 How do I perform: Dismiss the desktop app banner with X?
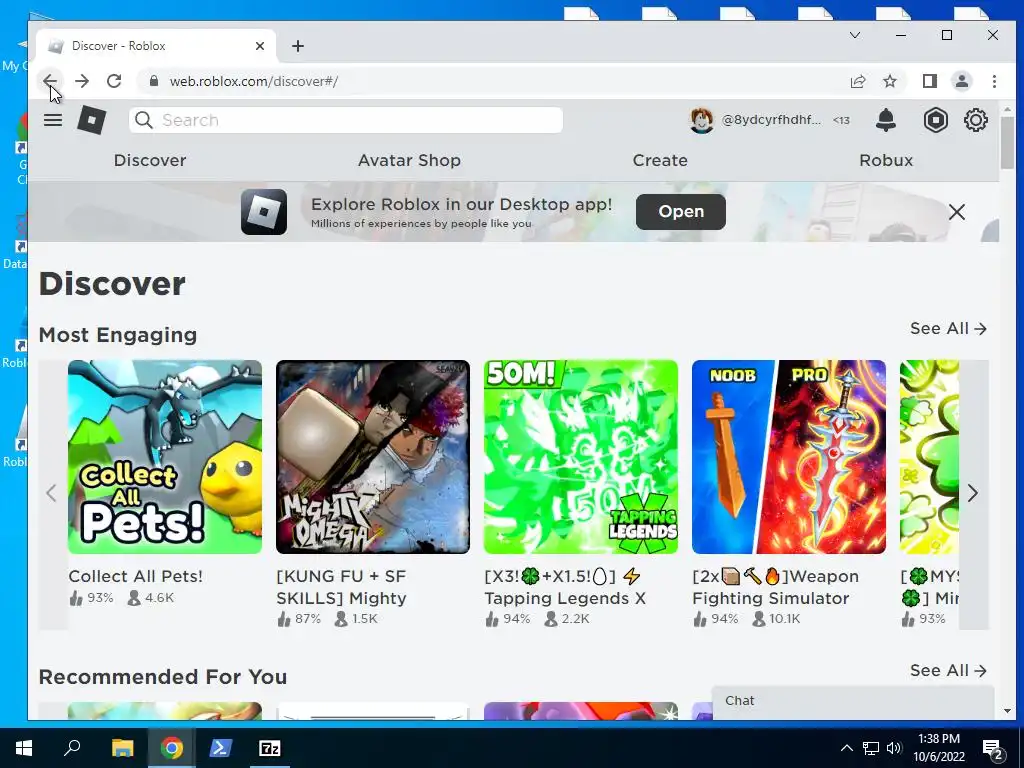tap(957, 212)
